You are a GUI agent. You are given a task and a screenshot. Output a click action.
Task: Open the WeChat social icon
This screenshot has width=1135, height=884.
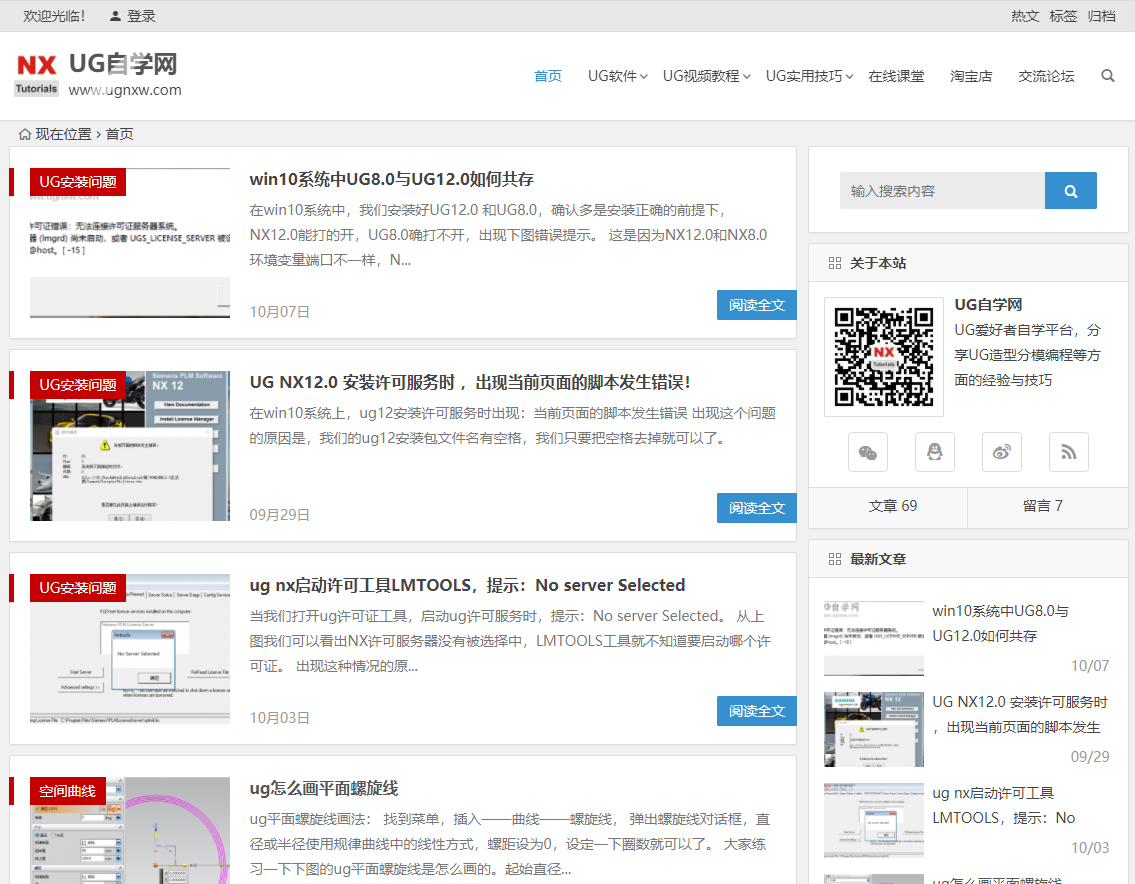point(867,452)
